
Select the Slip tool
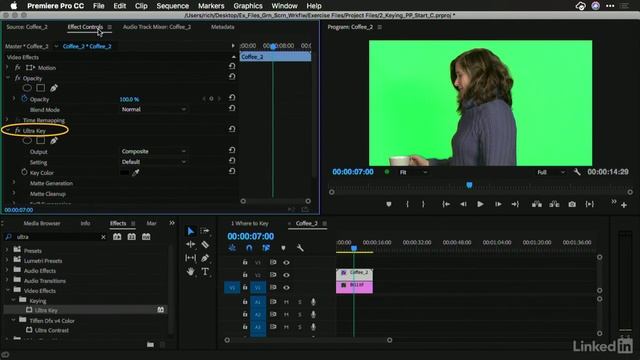[x=191, y=258]
